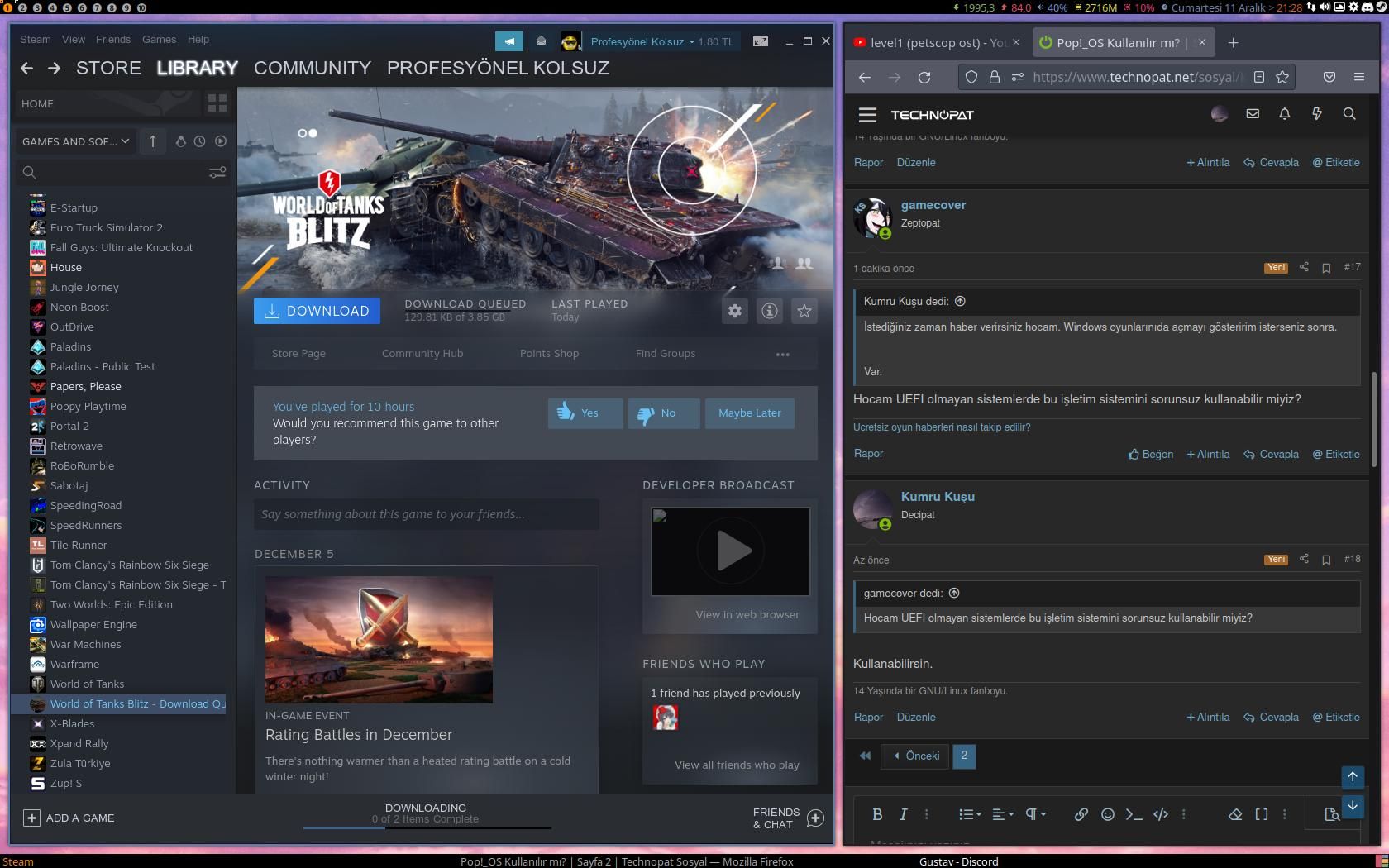Expand the gamecover quoted post
This screenshot has height=868, width=1389.
[x=954, y=594]
